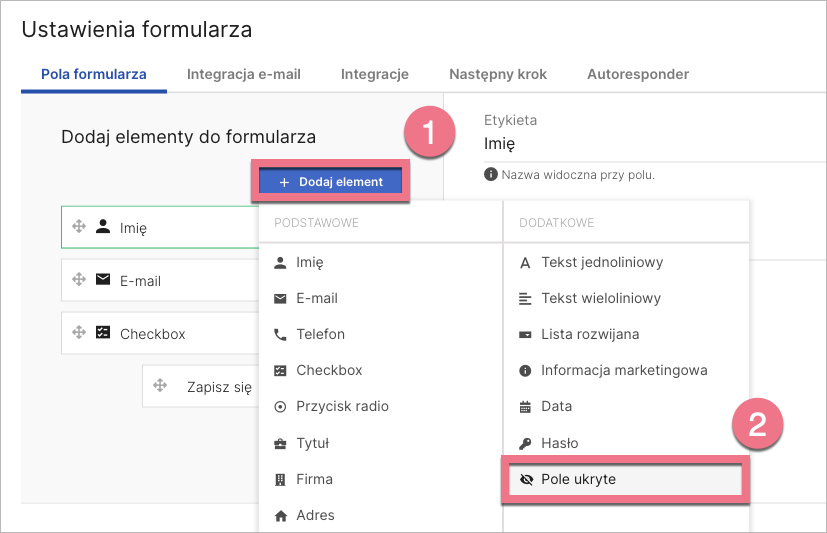Viewport: 827px width, 533px height.
Task: Click the key icon for Hasło
Action: tap(525, 443)
